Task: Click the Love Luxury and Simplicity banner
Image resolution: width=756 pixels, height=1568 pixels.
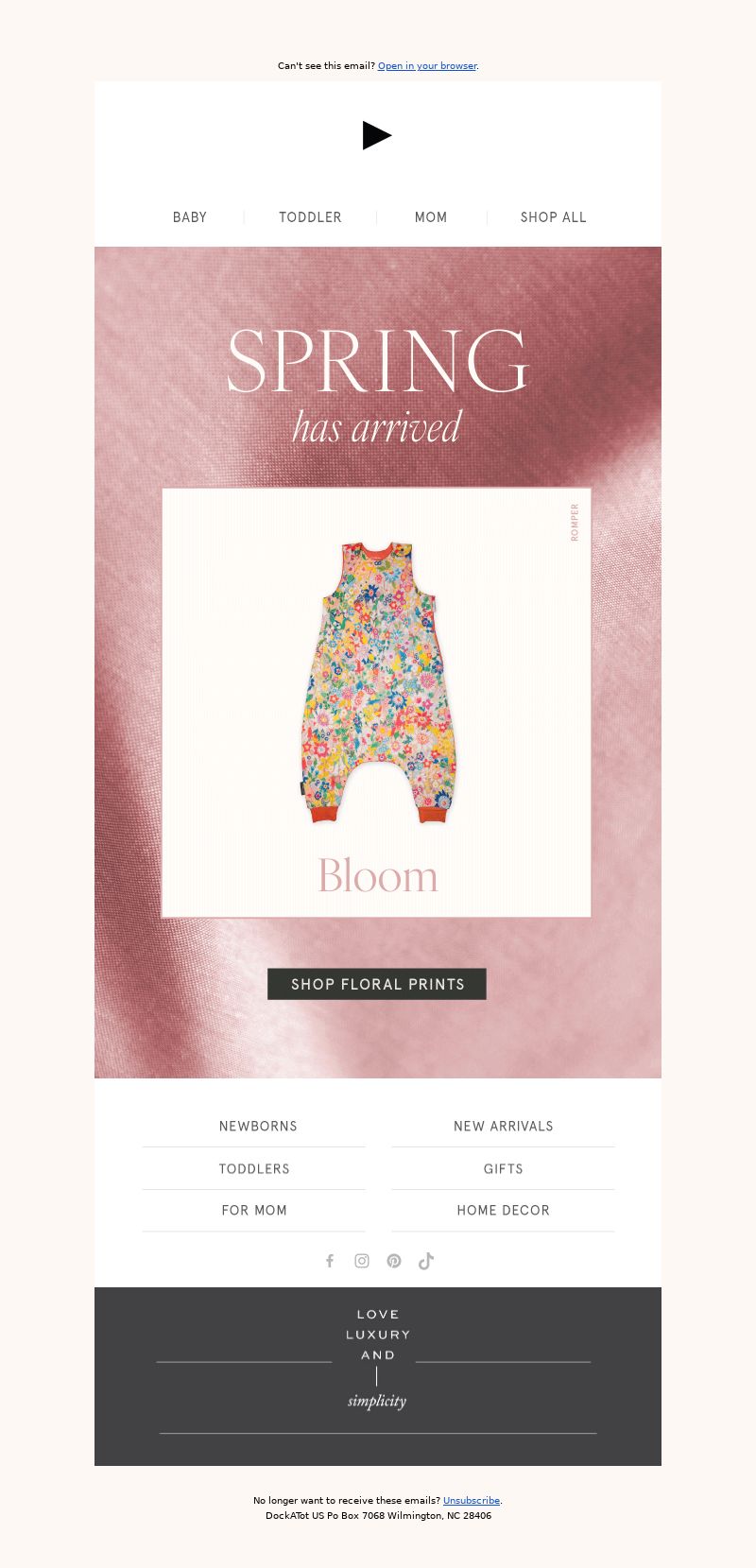Action: click(x=378, y=1376)
